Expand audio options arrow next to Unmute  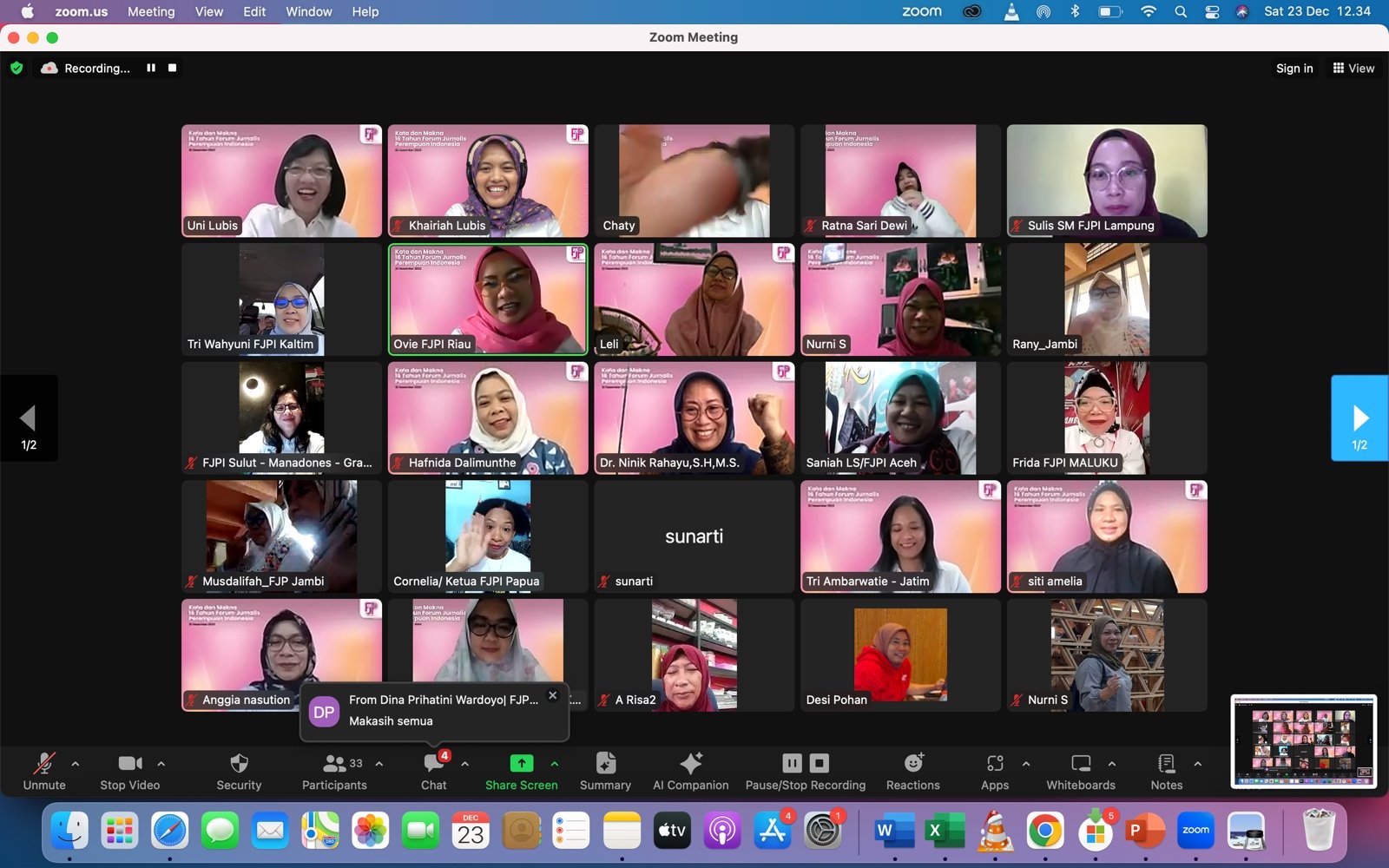76,764
